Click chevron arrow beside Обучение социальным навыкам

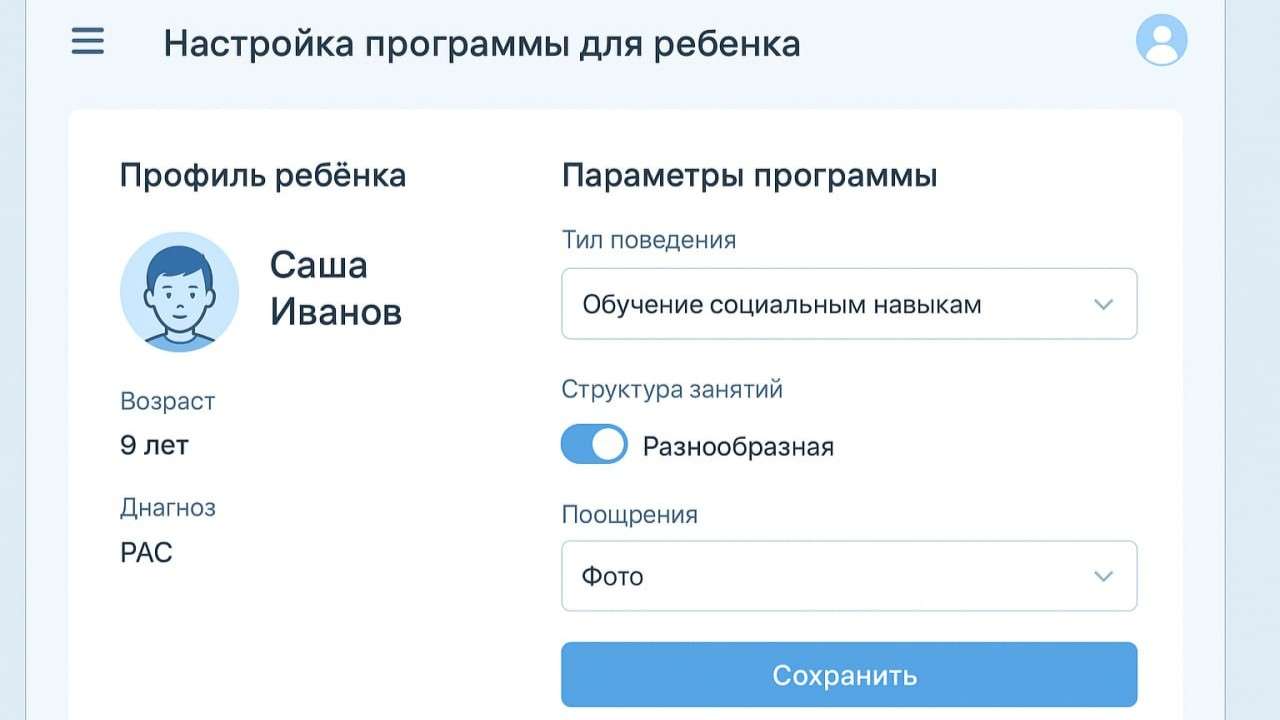[x=1103, y=304]
